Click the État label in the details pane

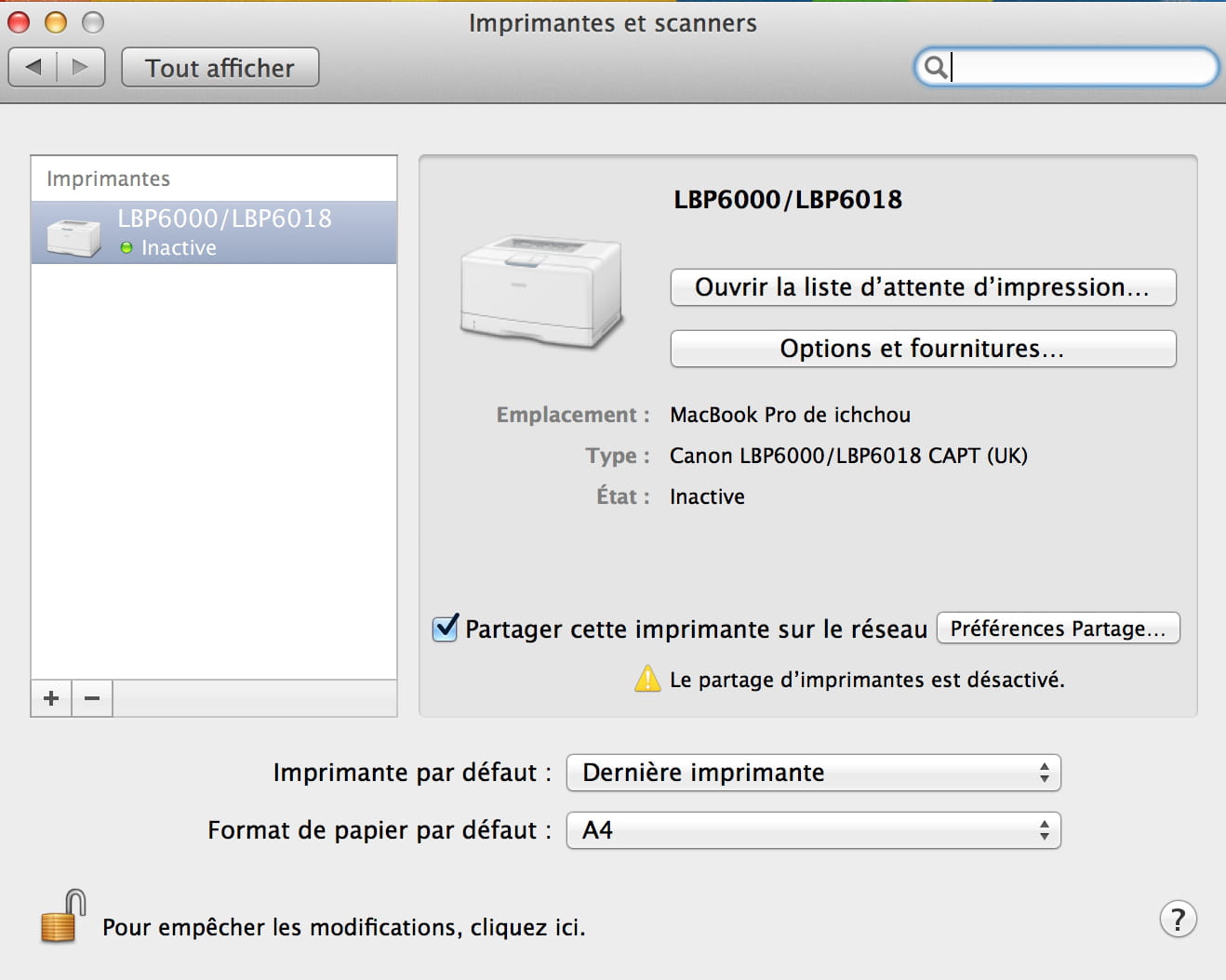[x=623, y=496]
